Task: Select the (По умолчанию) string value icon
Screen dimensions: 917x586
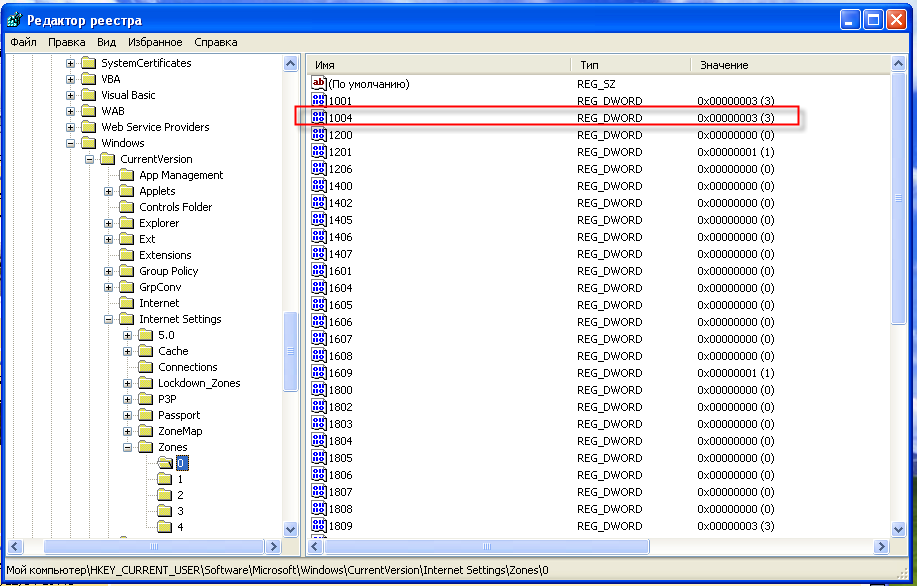Action: click(x=319, y=84)
